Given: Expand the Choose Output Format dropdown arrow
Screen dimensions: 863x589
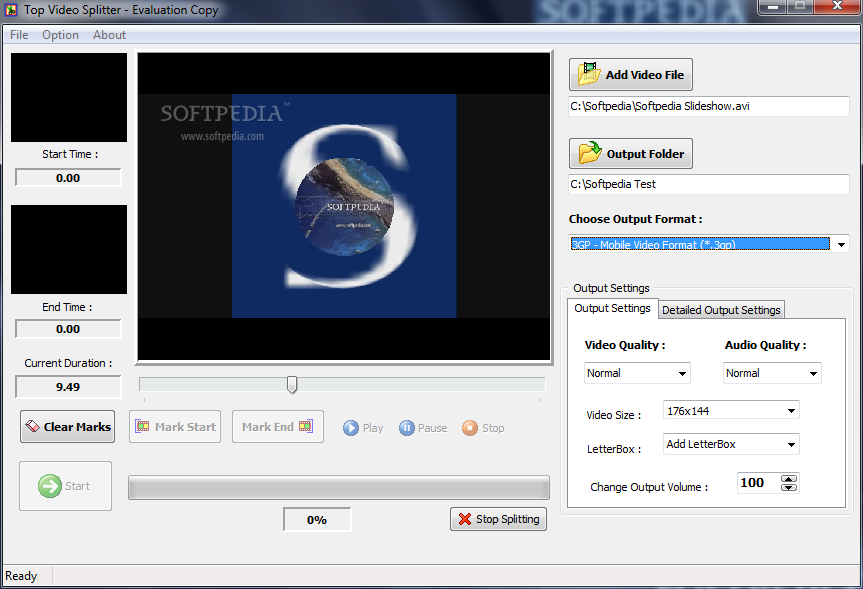Looking at the screenshot, I should pyautogui.click(x=842, y=244).
